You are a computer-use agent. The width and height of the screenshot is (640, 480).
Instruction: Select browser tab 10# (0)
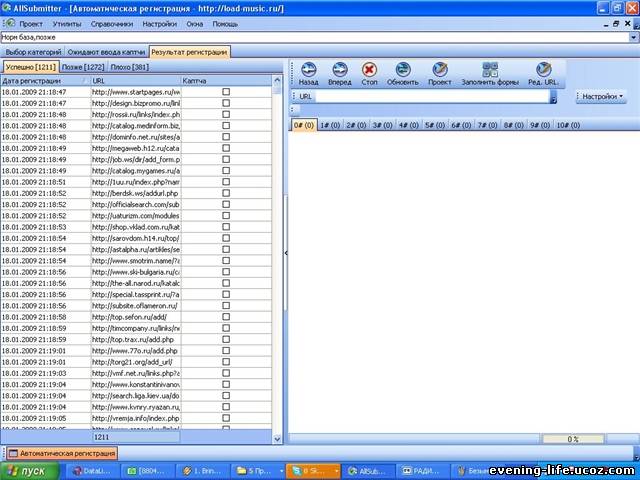click(x=568, y=125)
